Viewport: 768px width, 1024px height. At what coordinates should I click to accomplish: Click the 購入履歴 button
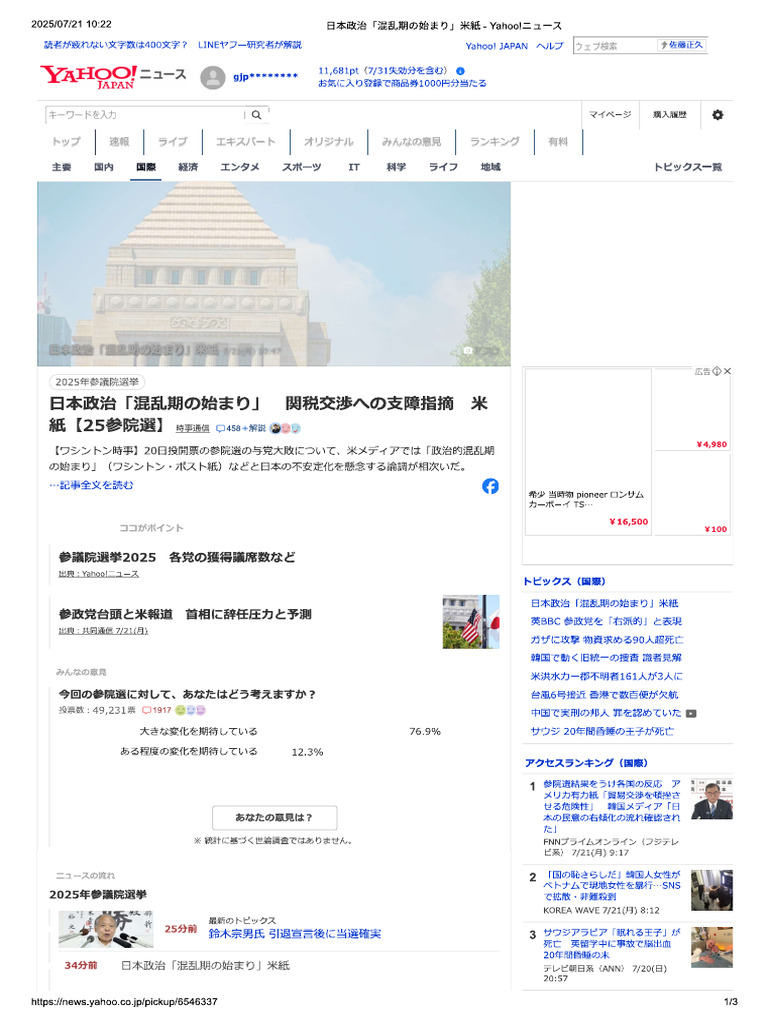(669, 115)
